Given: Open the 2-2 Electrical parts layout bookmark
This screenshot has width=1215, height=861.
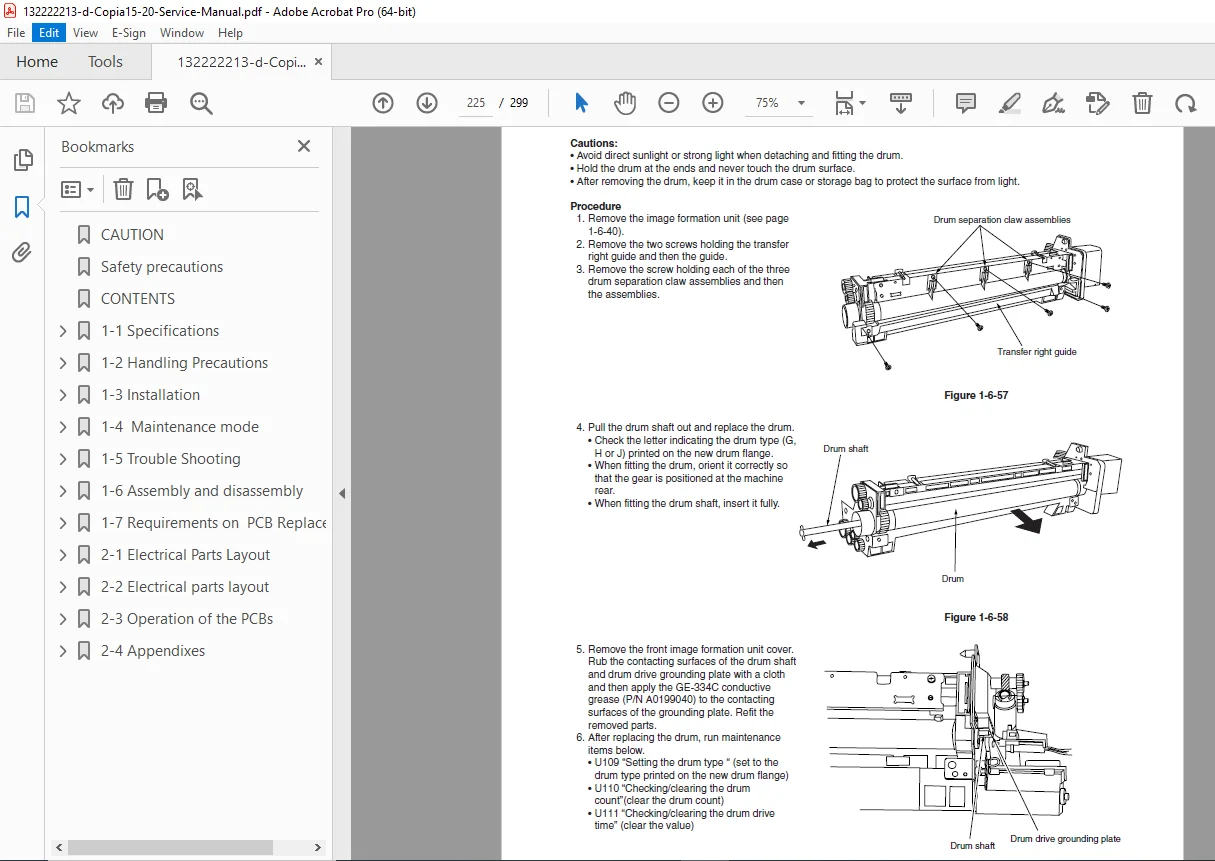Looking at the screenshot, I should point(185,587).
